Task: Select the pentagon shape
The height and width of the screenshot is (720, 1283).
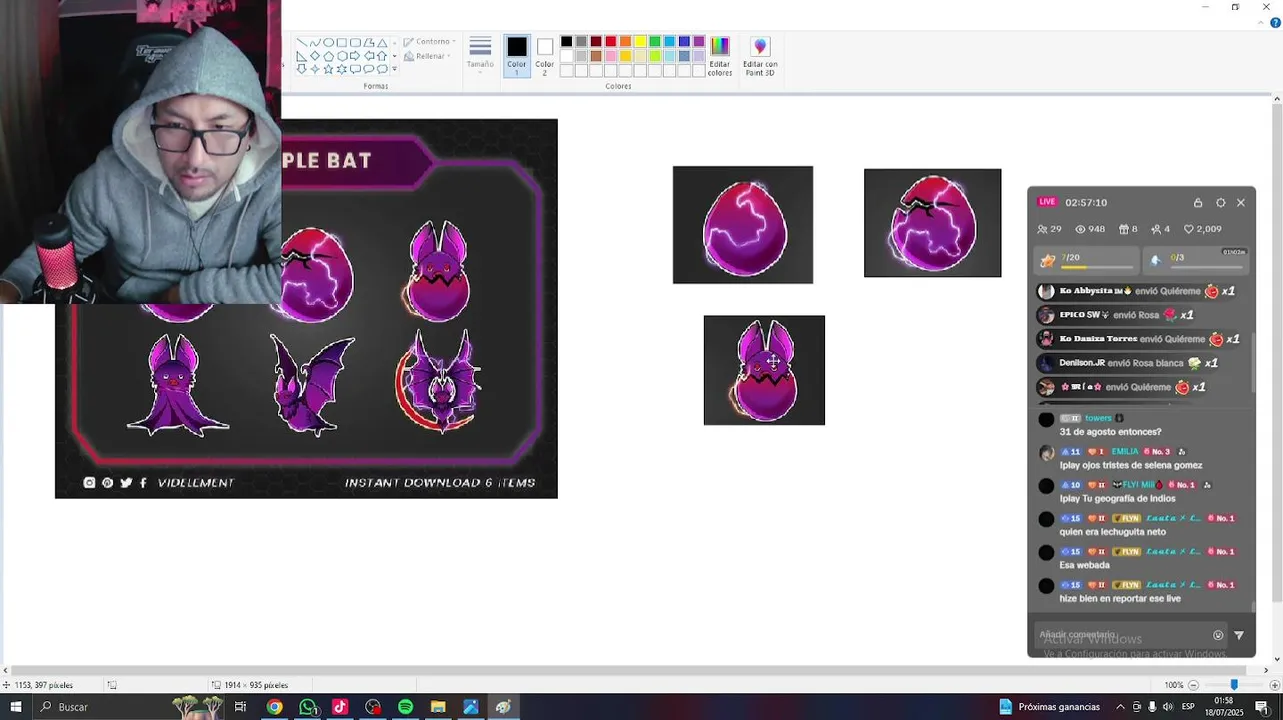Action: point(328,56)
